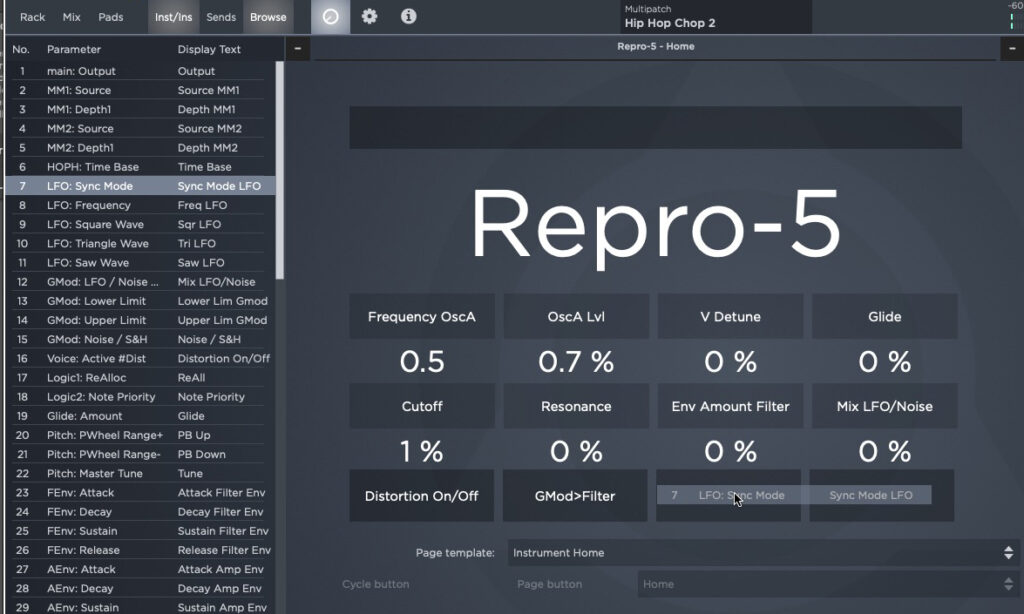
Task: Click the controller dial icon in toolbar
Action: [330, 16]
